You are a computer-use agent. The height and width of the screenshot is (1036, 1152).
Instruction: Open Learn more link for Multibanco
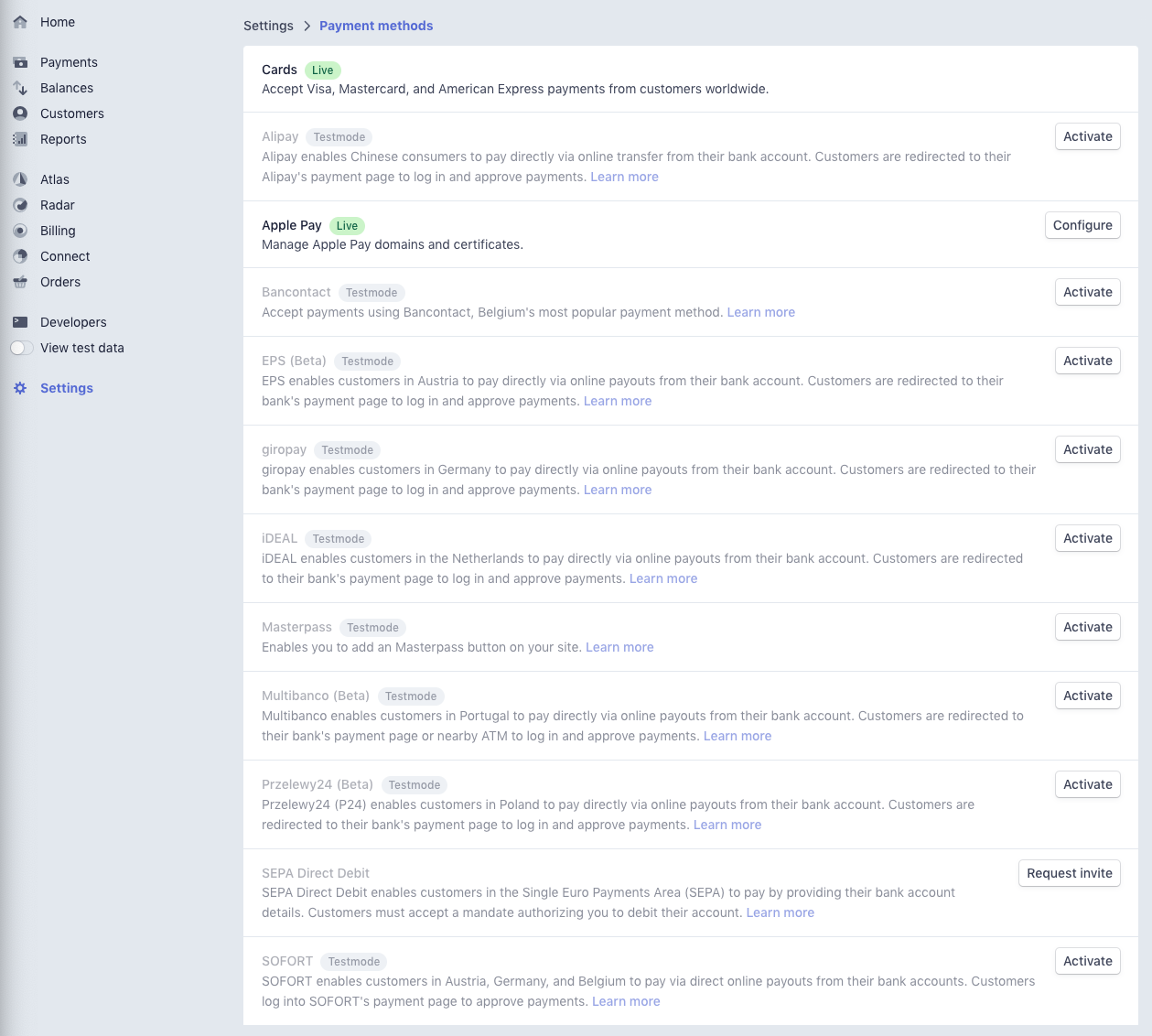[737, 736]
